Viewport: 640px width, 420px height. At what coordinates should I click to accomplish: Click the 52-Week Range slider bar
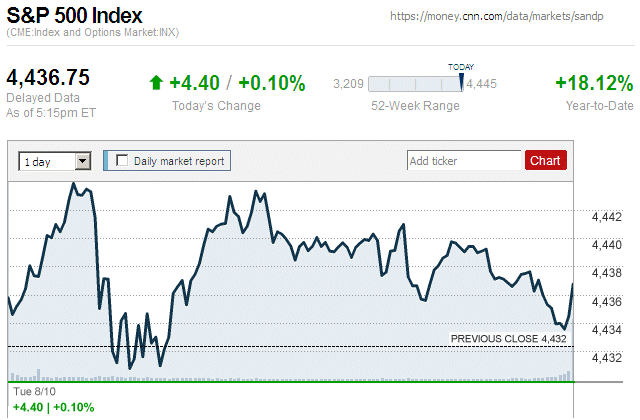pos(414,84)
